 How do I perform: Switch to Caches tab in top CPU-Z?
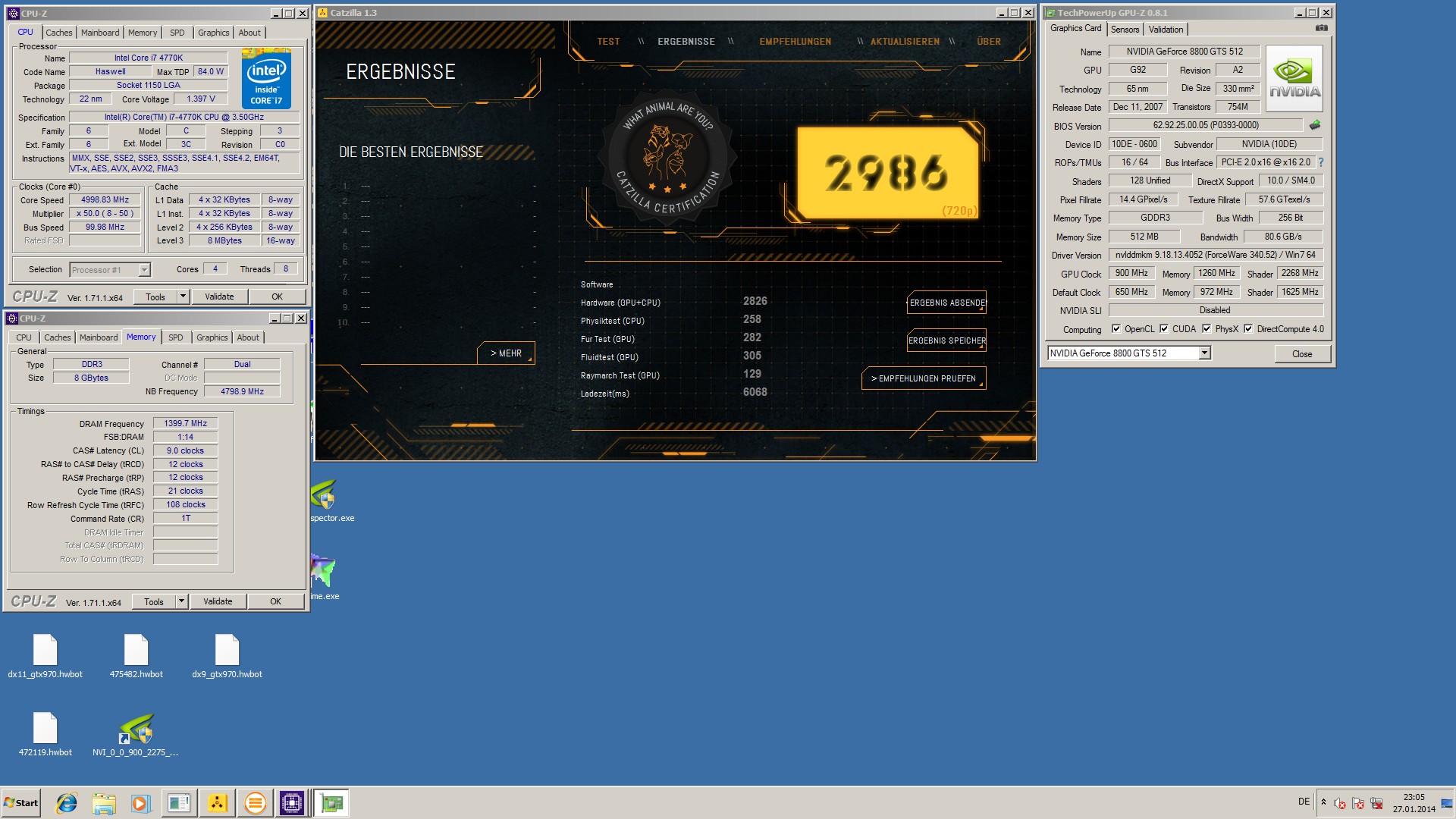pos(58,33)
